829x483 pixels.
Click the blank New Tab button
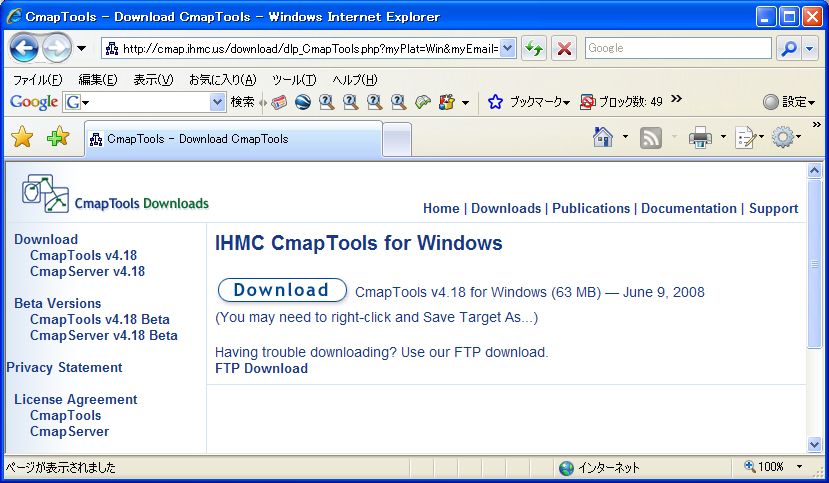[x=397, y=140]
